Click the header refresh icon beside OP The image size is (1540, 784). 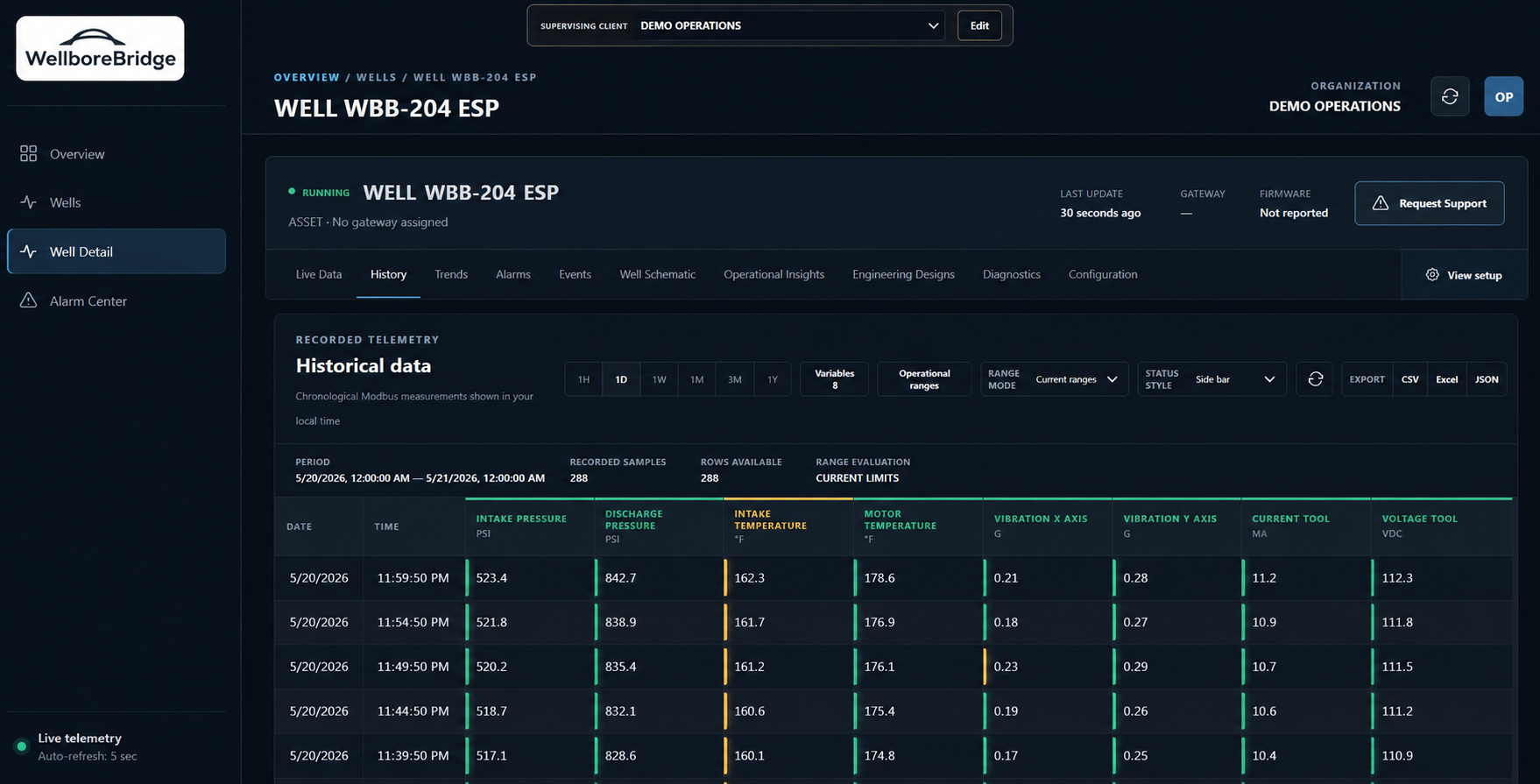[1450, 96]
